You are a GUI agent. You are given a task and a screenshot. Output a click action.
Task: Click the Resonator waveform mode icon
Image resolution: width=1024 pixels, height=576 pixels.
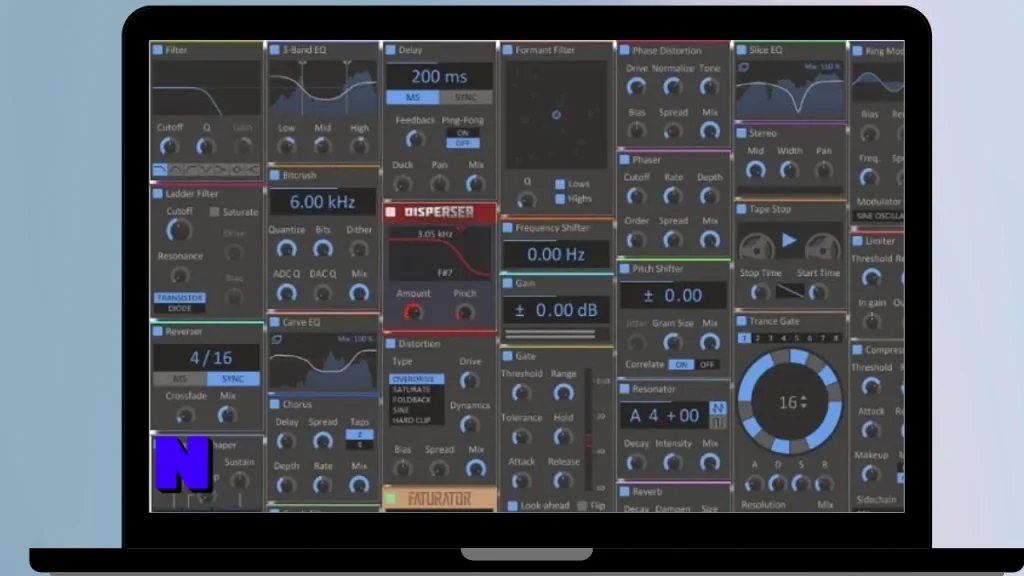tap(718, 408)
